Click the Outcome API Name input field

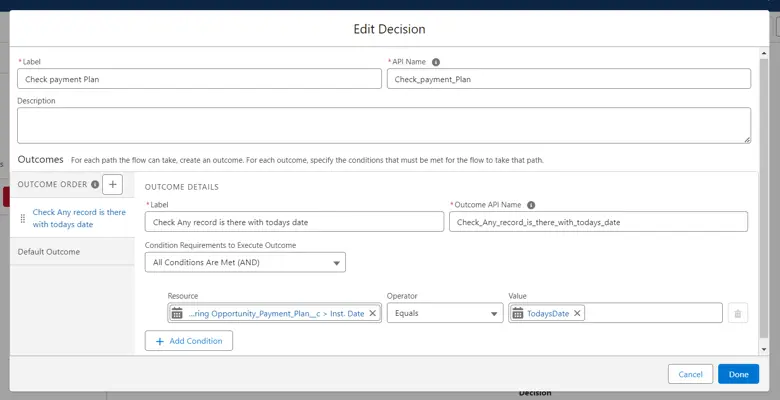pos(598,222)
